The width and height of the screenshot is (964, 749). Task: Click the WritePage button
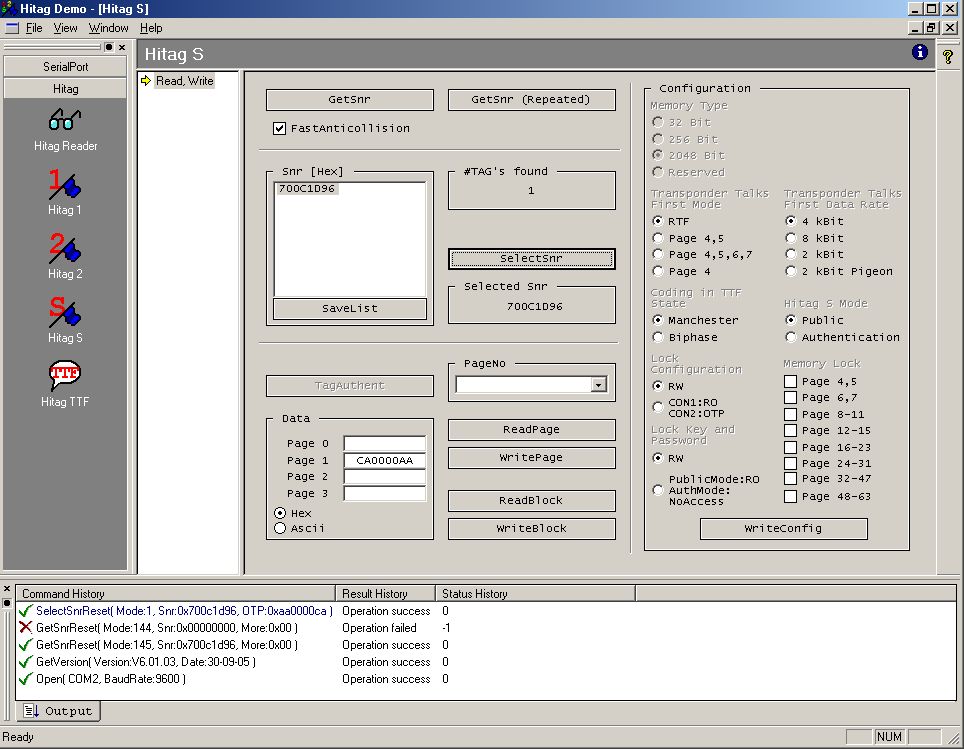point(531,458)
